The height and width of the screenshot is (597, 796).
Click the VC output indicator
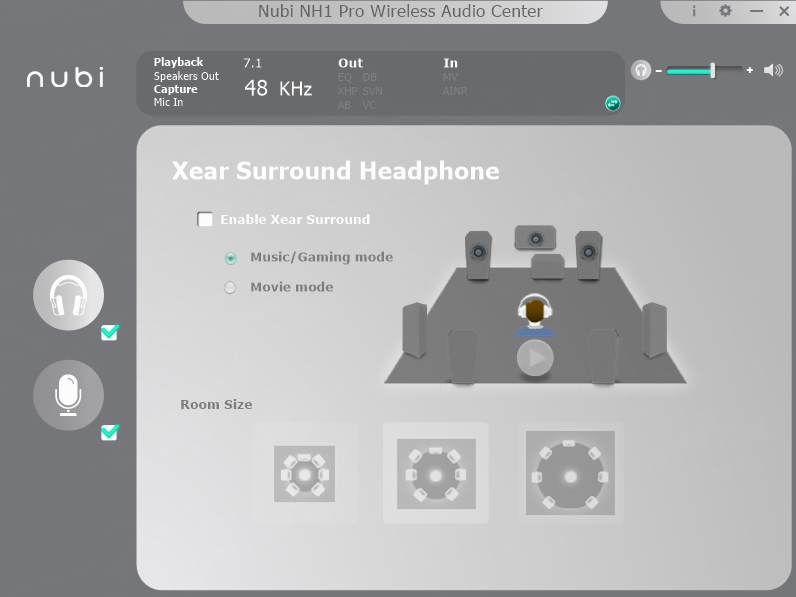point(369,105)
